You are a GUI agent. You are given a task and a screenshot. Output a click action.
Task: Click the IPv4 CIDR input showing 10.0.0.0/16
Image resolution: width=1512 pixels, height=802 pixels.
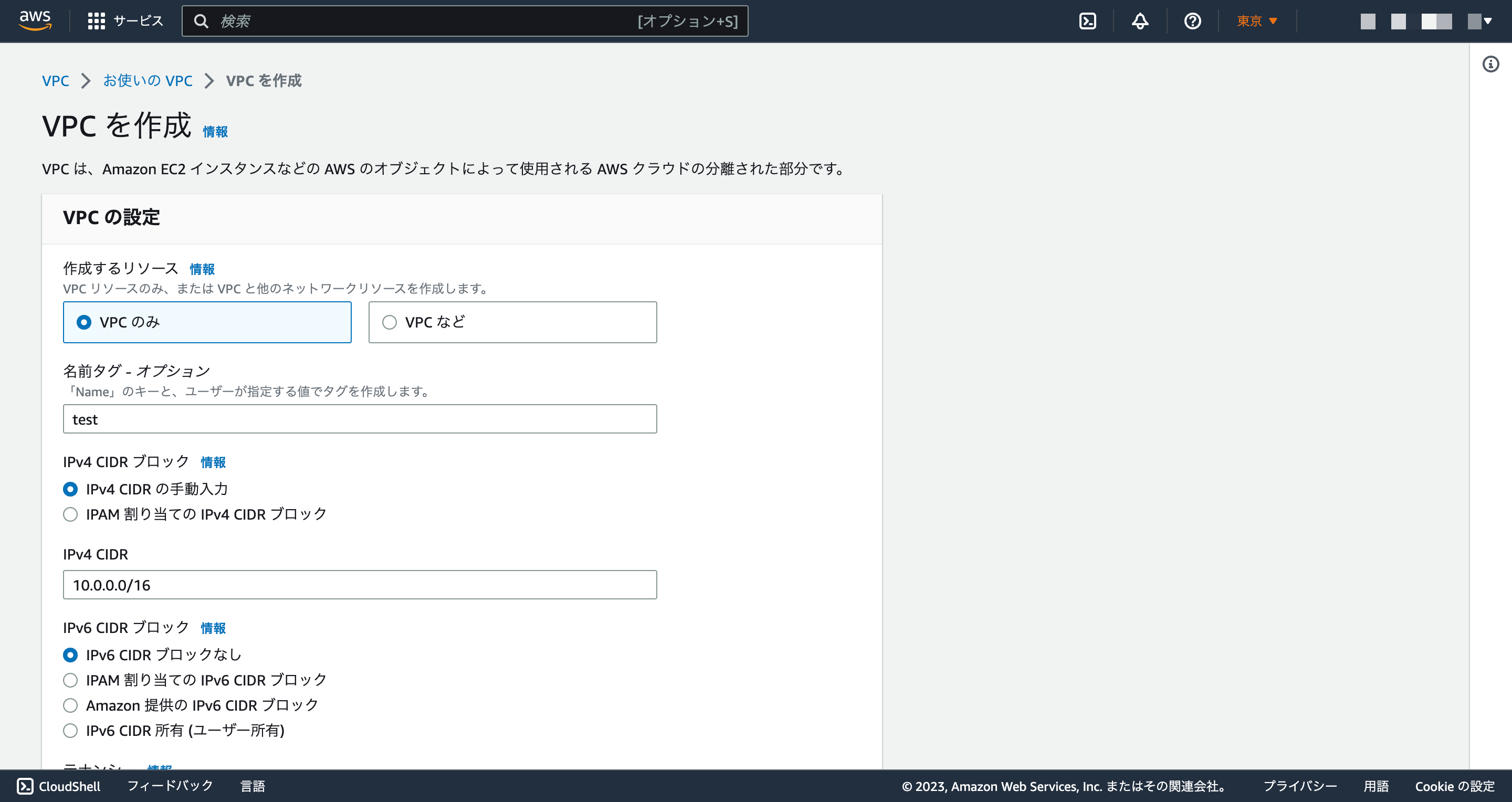[359, 584]
